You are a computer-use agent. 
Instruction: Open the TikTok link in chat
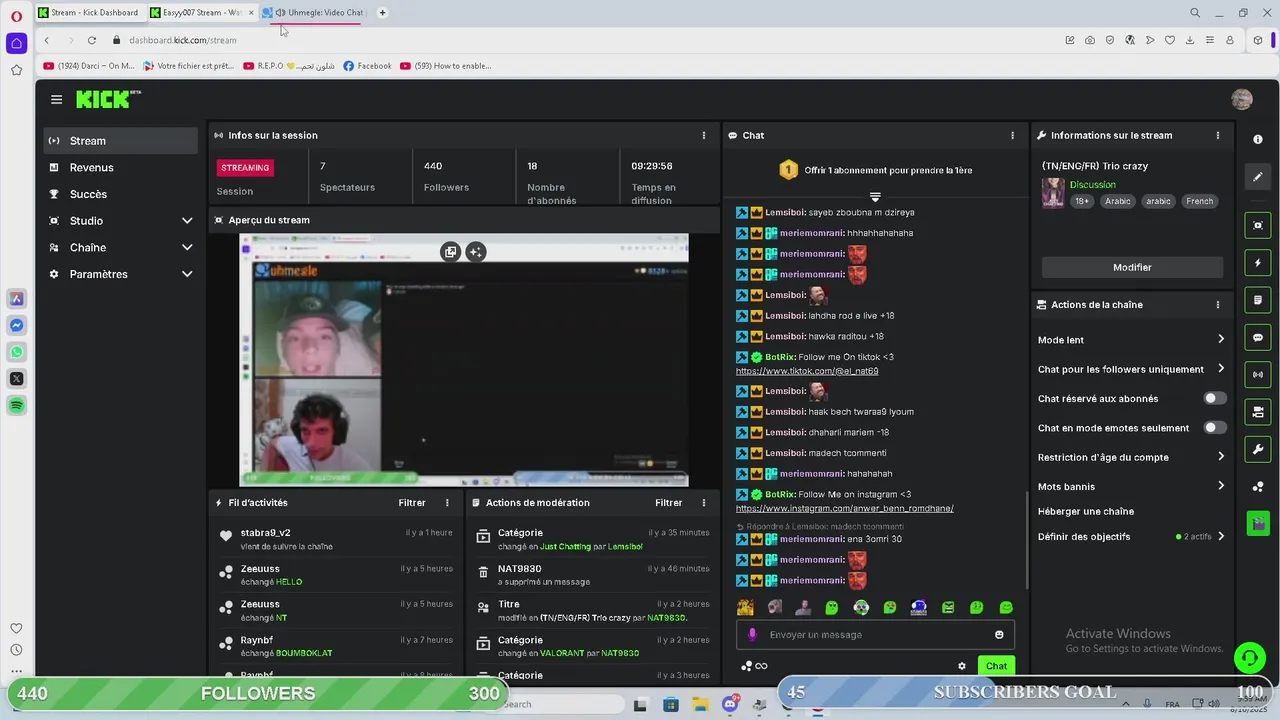click(806, 371)
